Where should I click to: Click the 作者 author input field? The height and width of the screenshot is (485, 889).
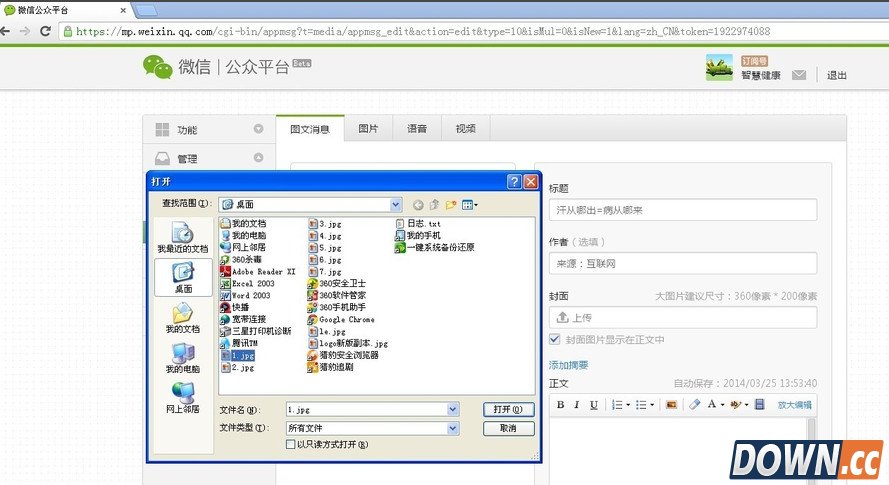coord(683,263)
